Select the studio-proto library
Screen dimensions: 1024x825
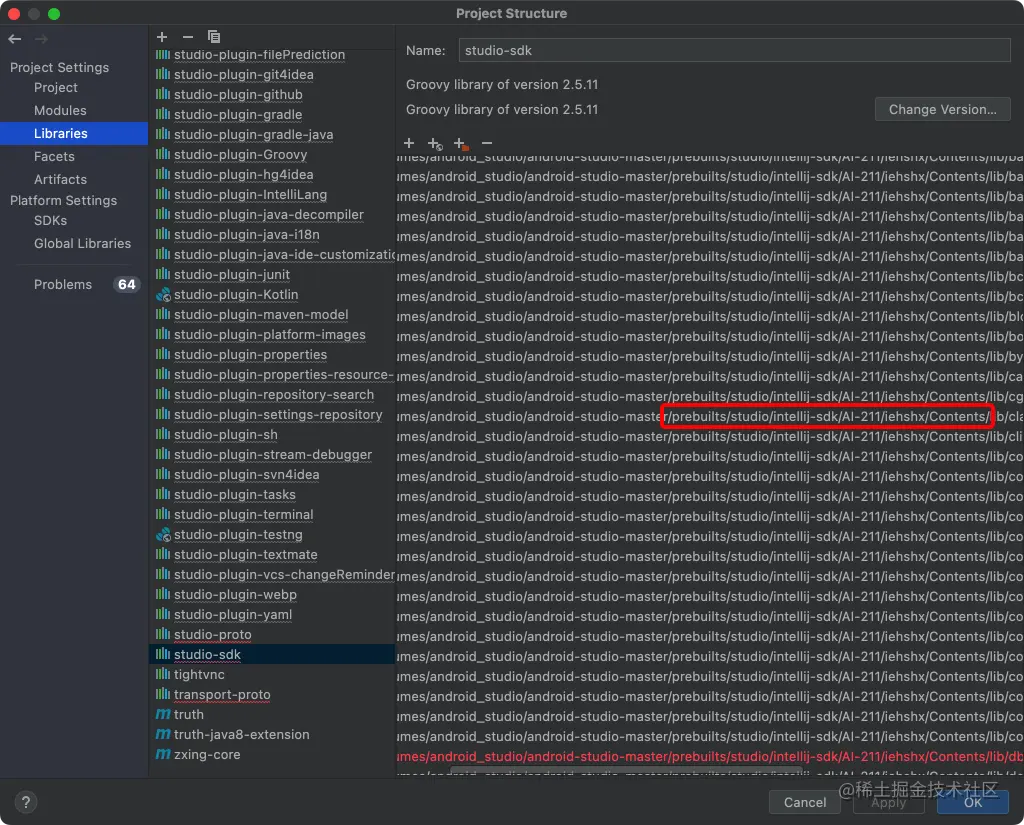212,634
